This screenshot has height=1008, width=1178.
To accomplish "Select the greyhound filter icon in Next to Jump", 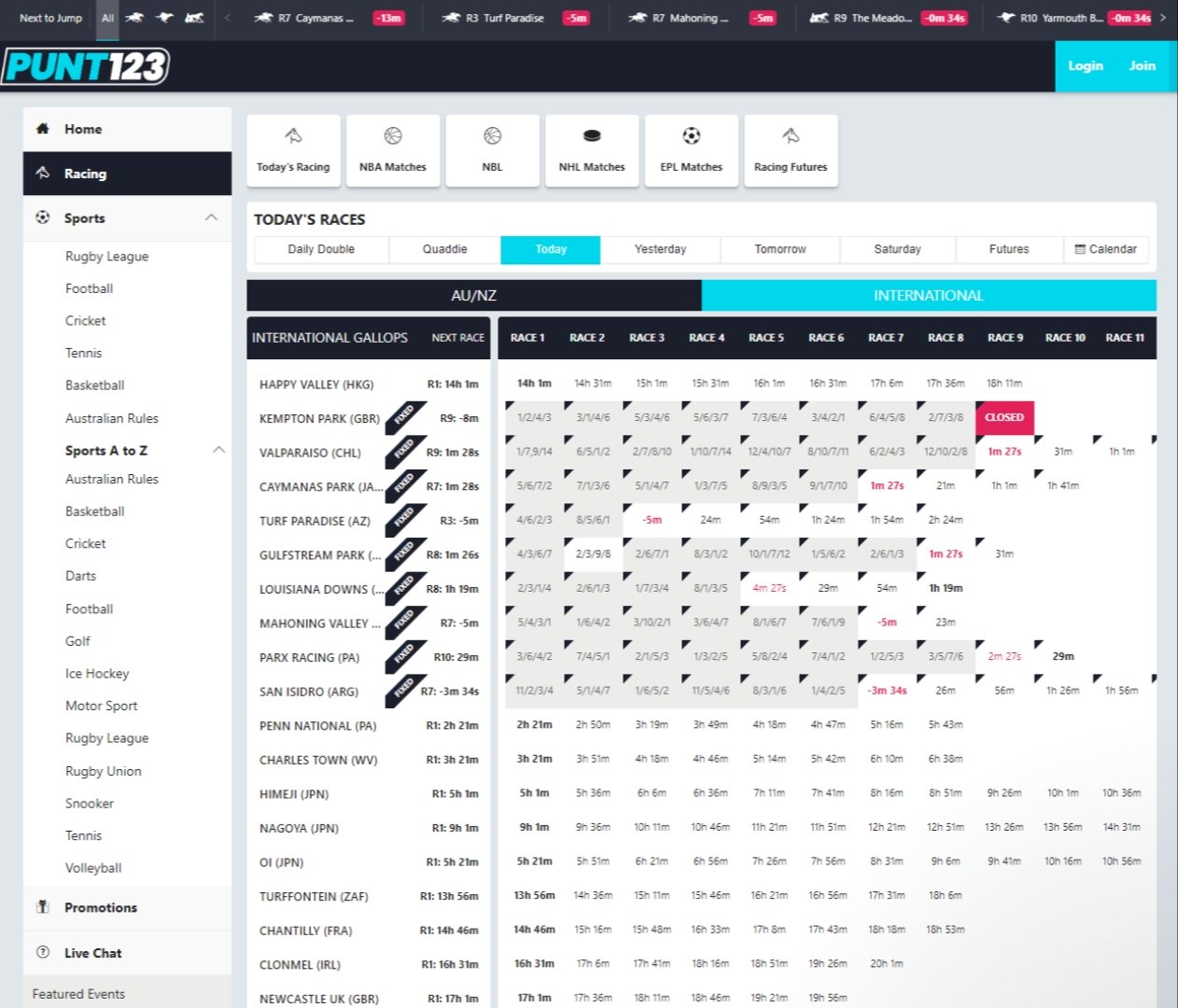I will pos(165,18).
